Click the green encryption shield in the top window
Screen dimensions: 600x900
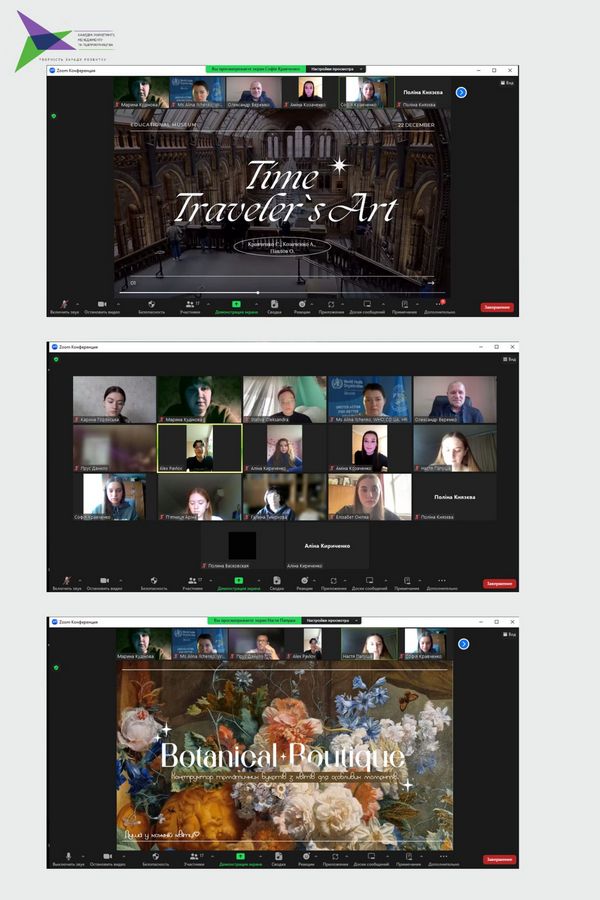tap(54, 116)
